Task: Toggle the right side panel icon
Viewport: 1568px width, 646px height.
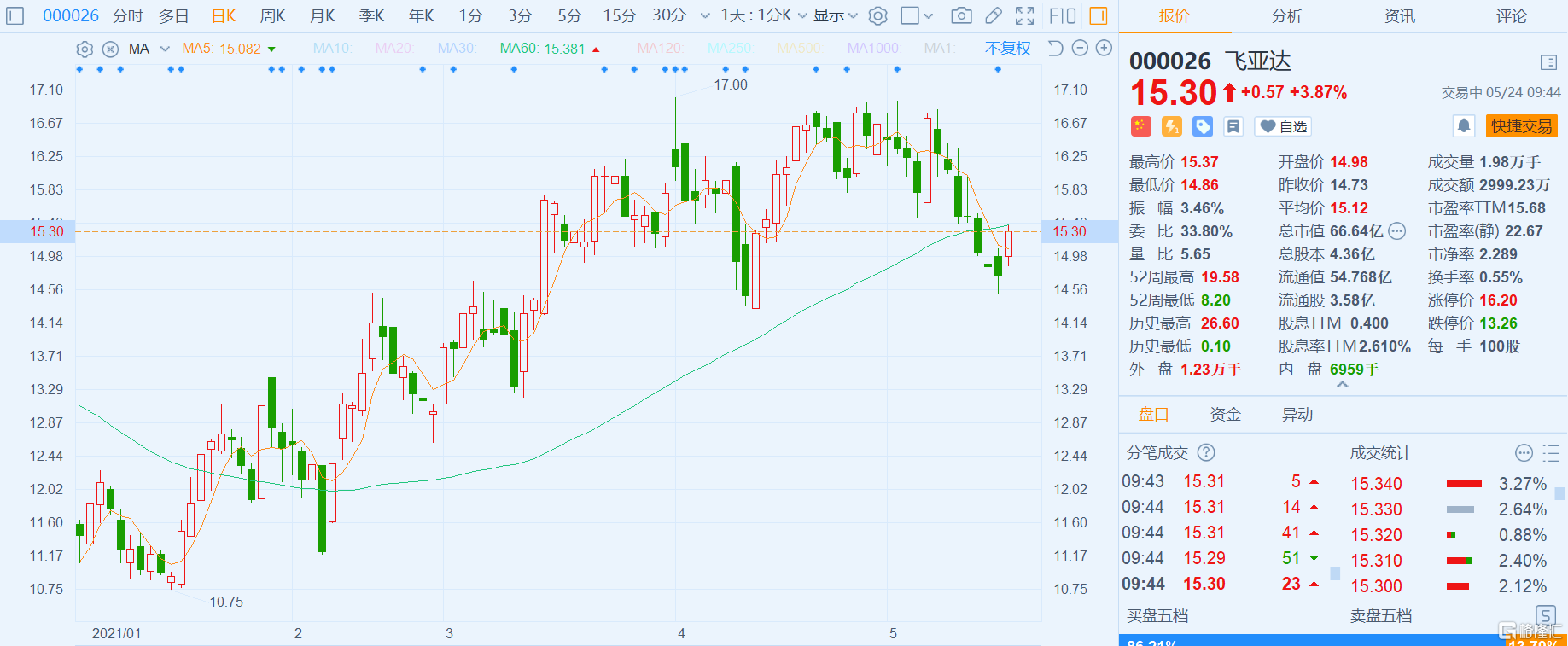Action: (x=1099, y=15)
